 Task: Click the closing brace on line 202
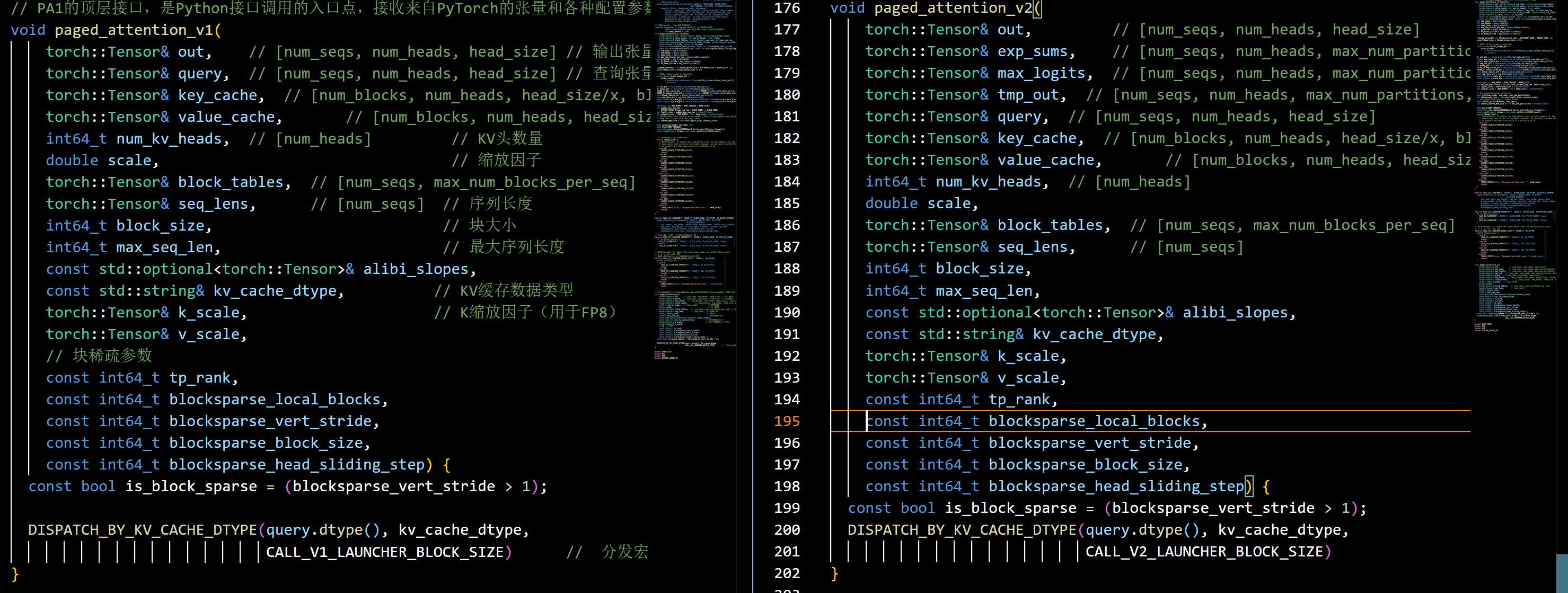(x=834, y=573)
